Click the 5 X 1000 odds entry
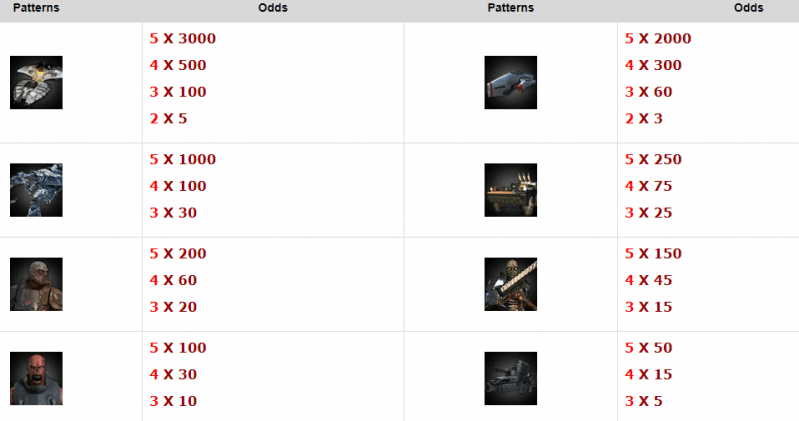Viewport: 799px width, 421px height. [182, 159]
